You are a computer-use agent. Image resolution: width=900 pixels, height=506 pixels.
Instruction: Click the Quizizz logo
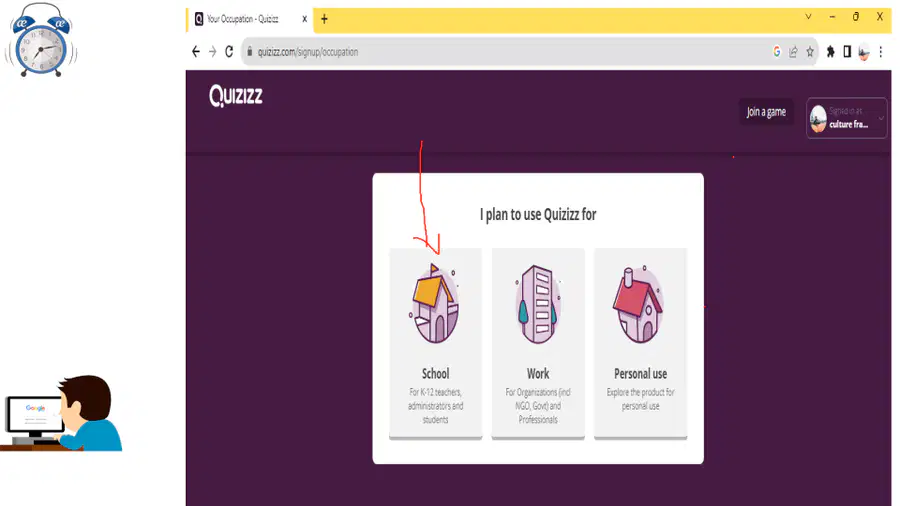click(236, 96)
